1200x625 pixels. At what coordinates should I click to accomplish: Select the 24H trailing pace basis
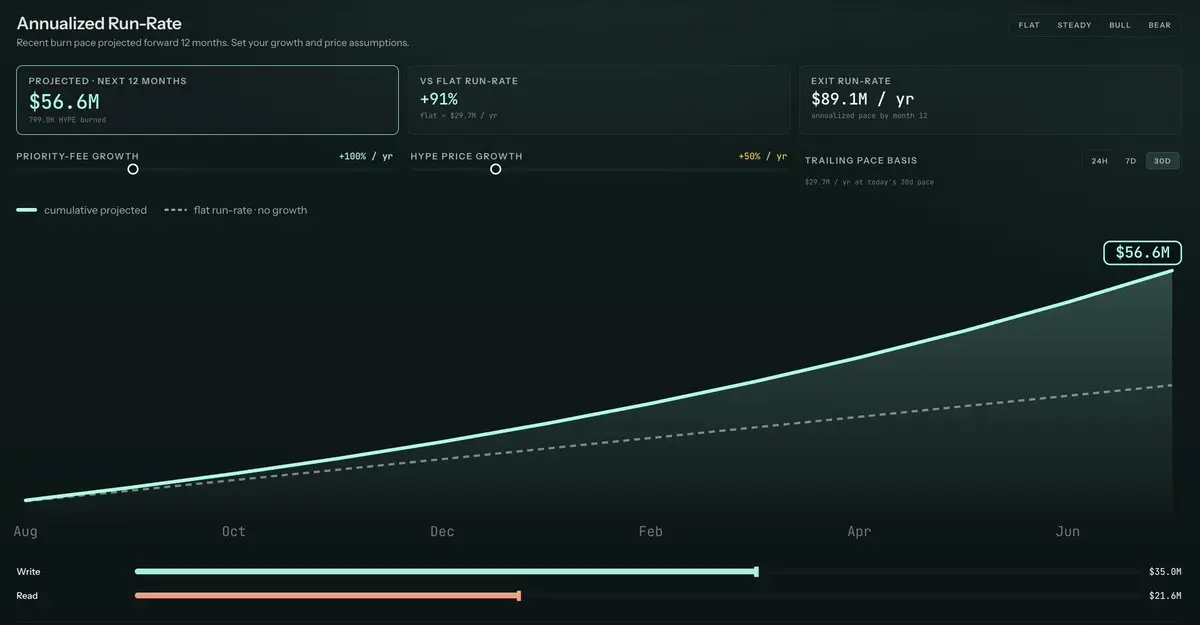tap(1099, 160)
